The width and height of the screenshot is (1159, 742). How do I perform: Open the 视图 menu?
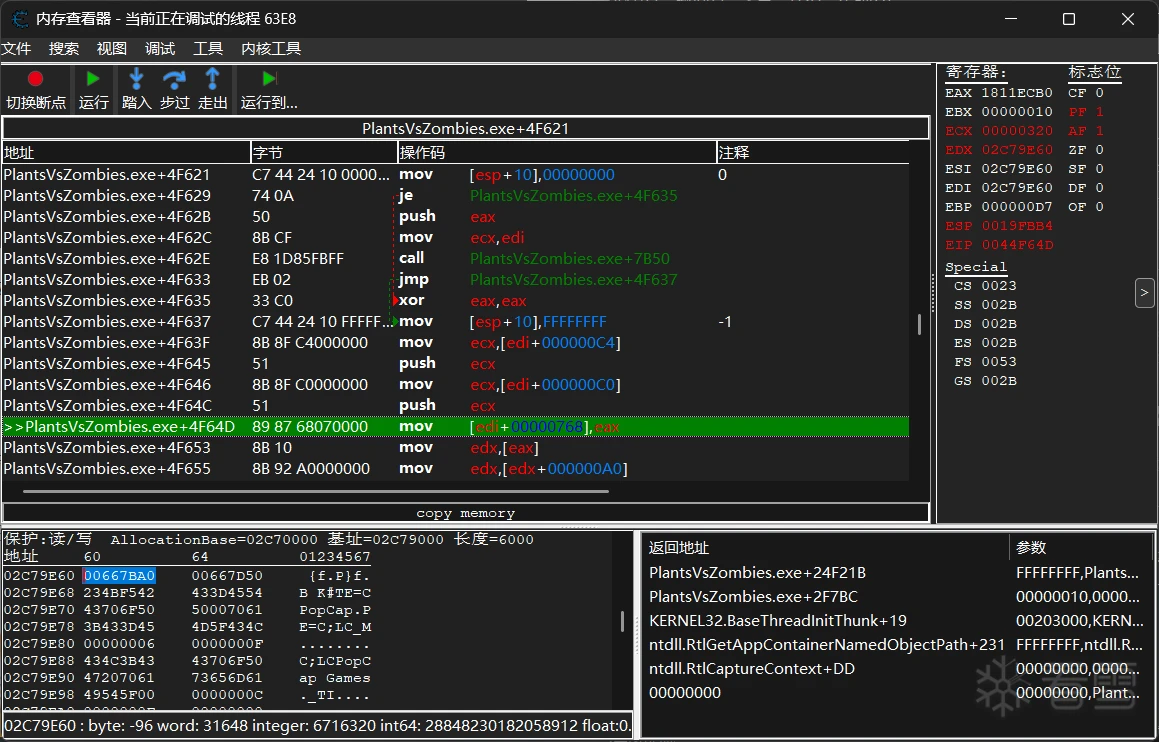(112, 49)
